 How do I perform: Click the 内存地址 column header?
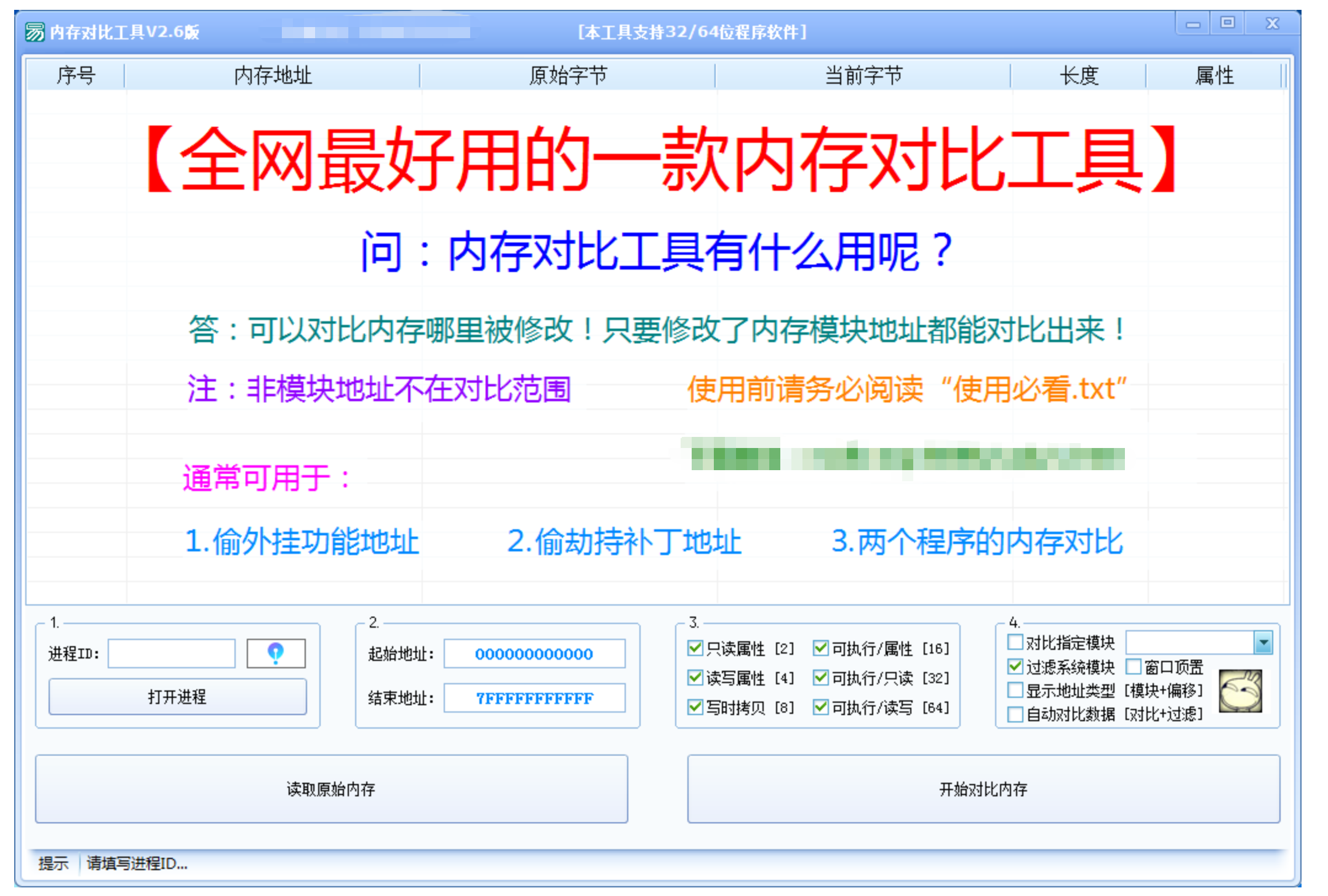(x=273, y=75)
